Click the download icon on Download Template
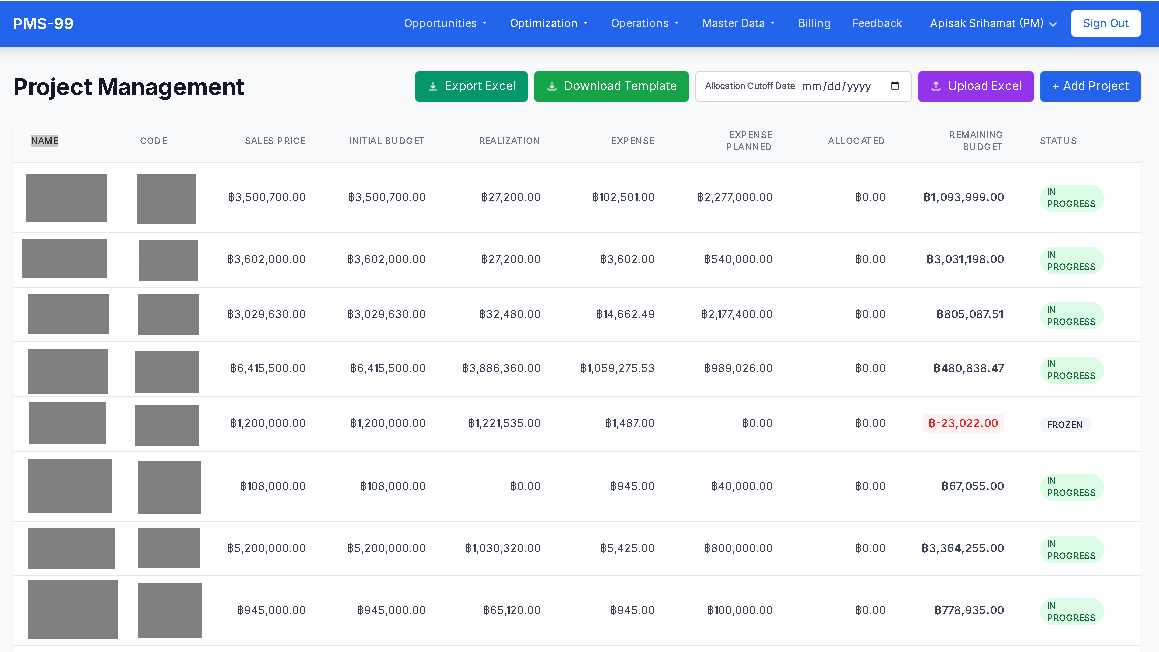Viewport: 1159px width, 652px height. tap(552, 87)
